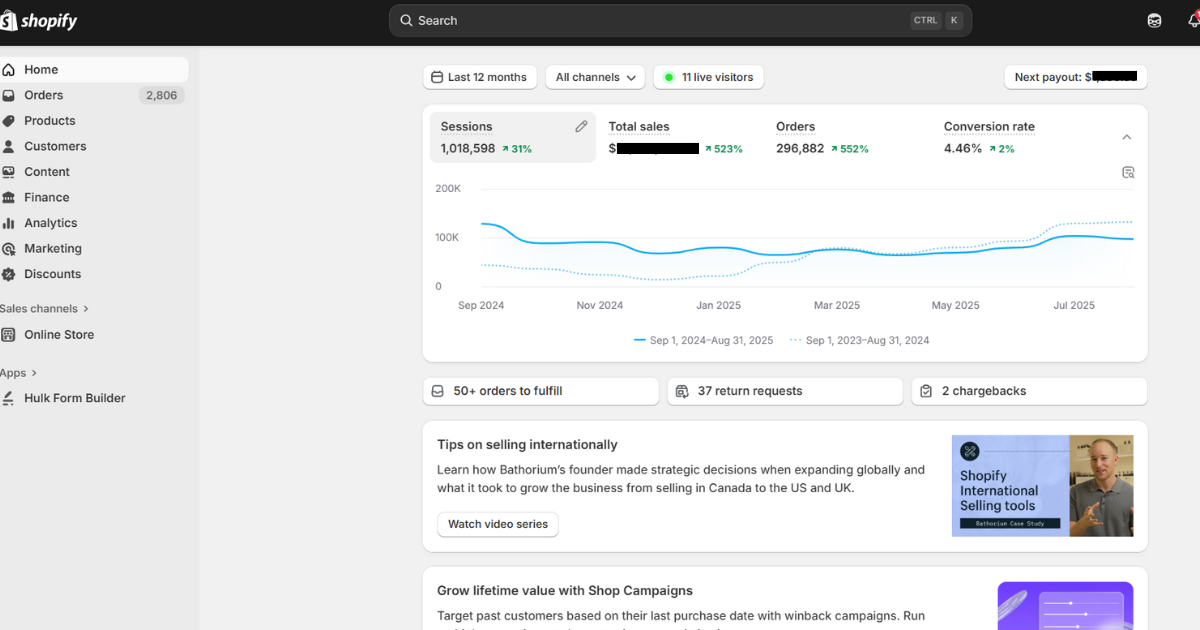Click the 523% total sales change
The image size is (1200, 630).
tap(723, 149)
